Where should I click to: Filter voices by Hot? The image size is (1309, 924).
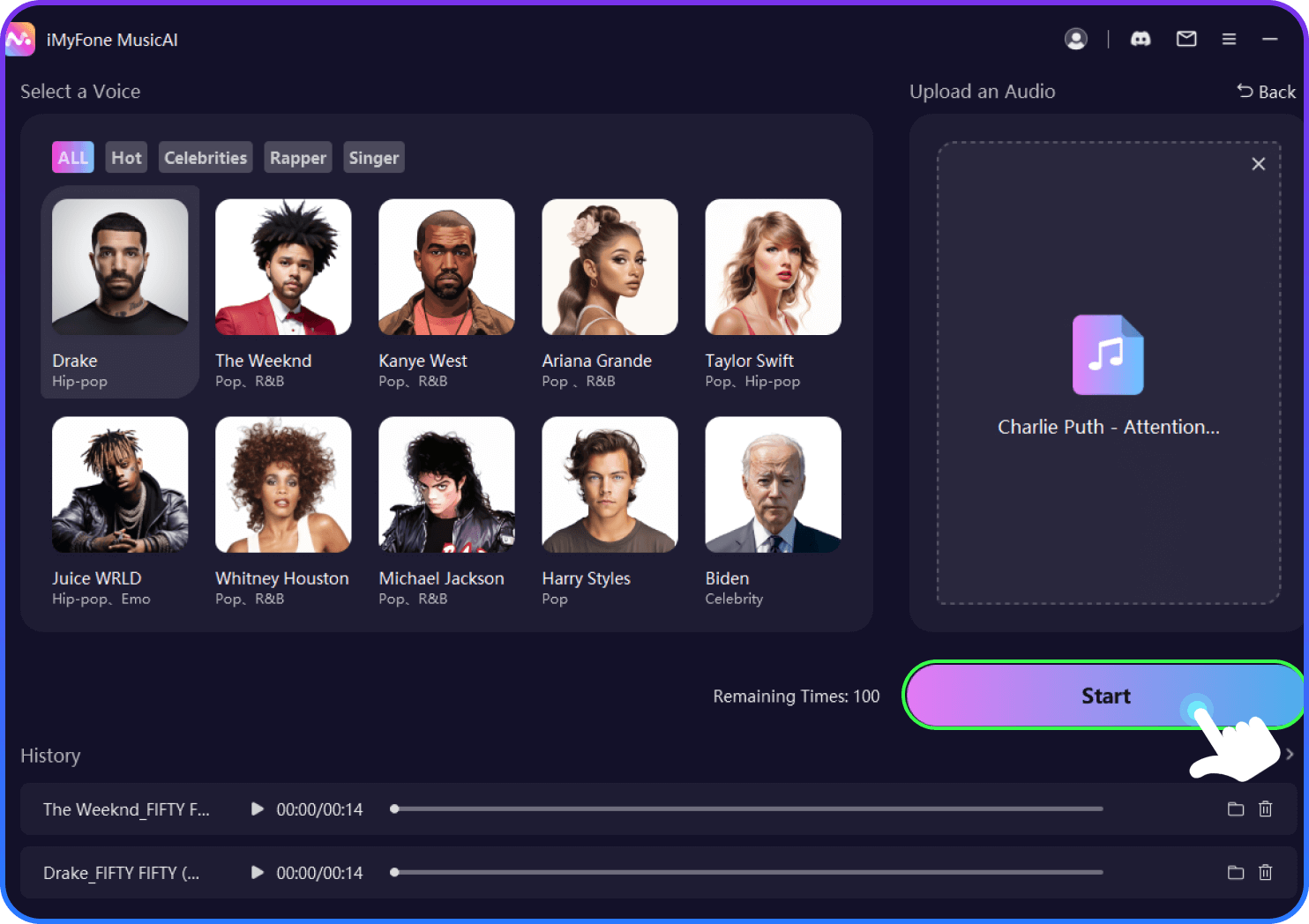126,158
